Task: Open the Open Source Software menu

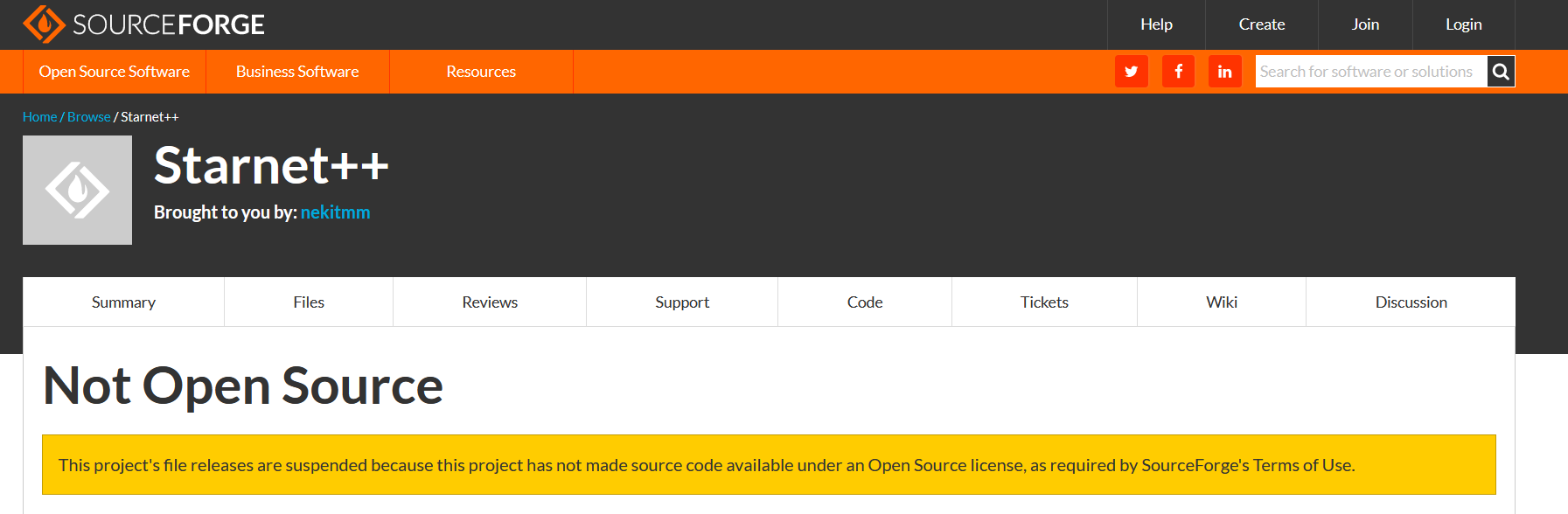Action: [114, 72]
